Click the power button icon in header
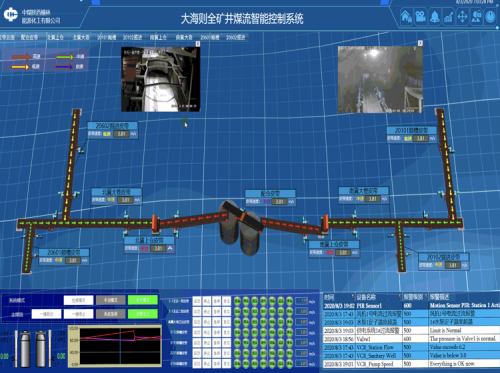The width and height of the screenshot is (500, 373). 490,16
